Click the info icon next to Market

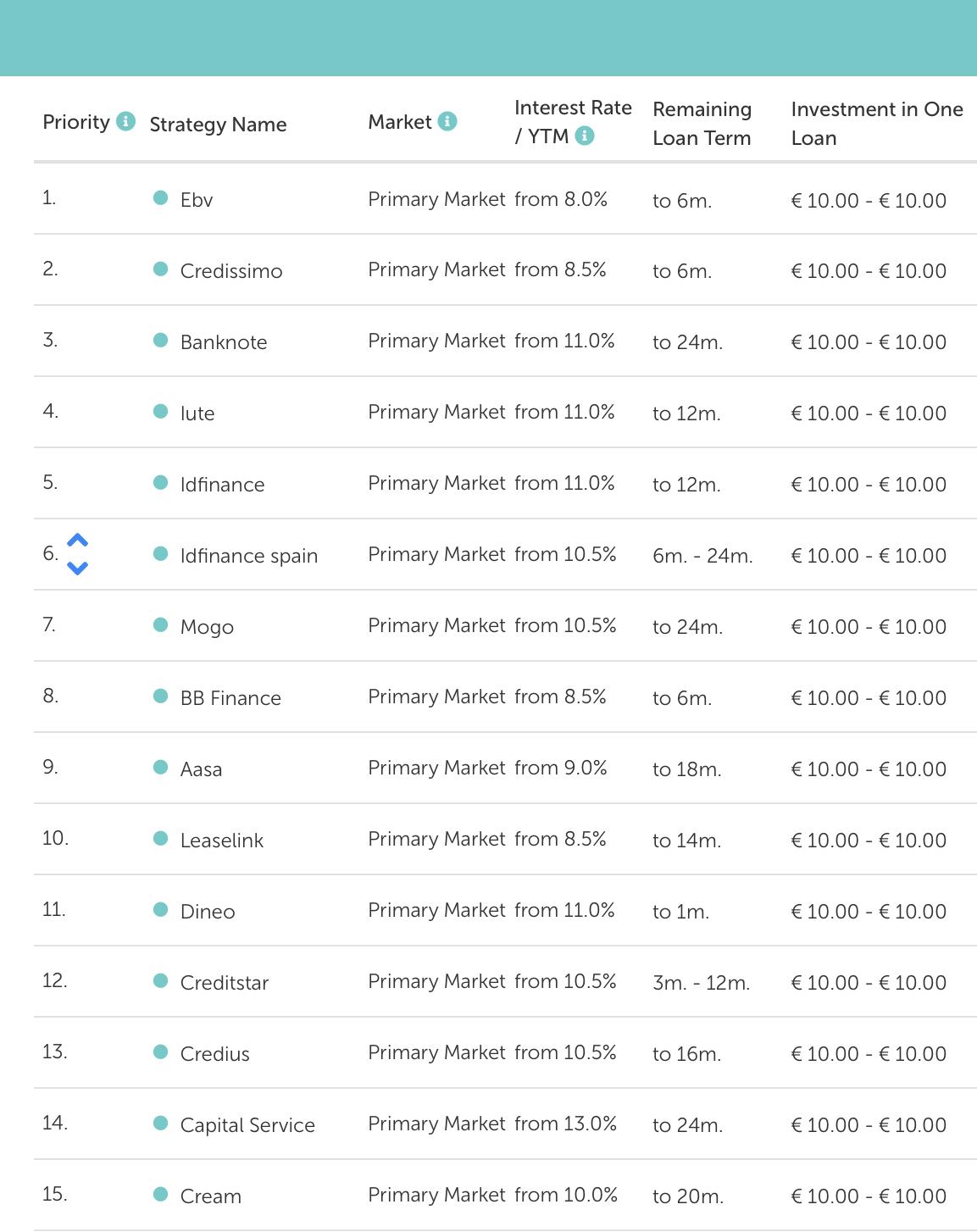(447, 121)
